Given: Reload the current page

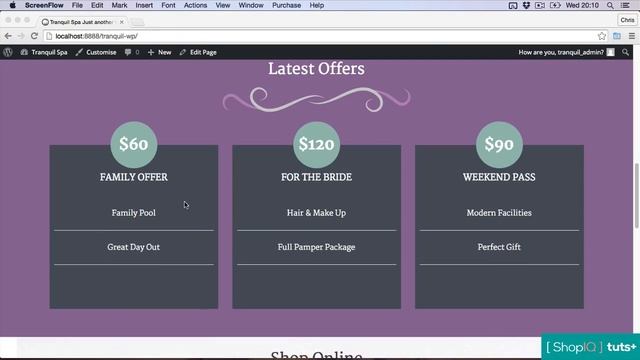Looking at the screenshot, I should (34, 36).
